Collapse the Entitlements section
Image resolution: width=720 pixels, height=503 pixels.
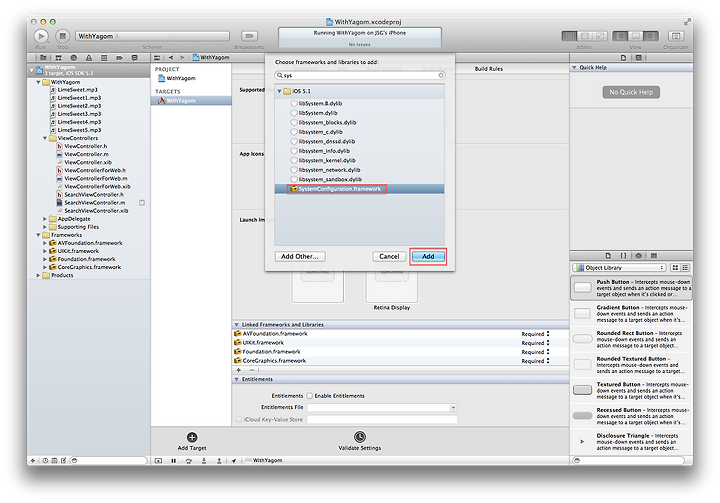click(237, 379)
